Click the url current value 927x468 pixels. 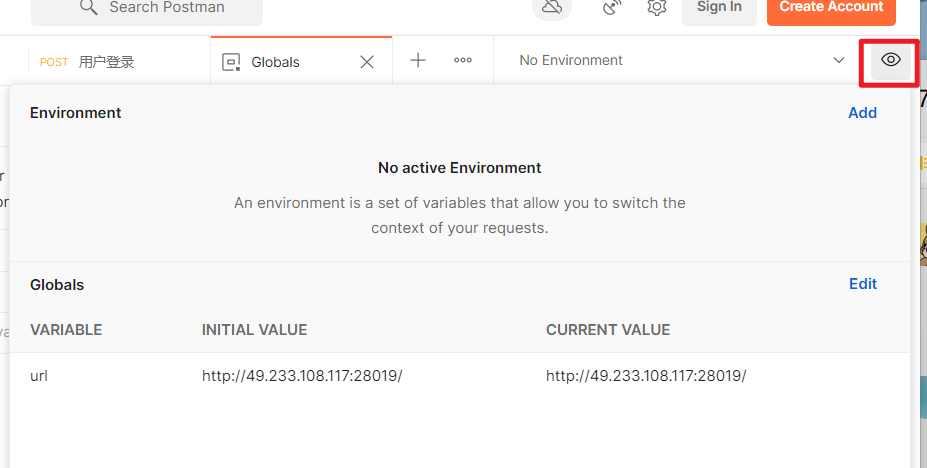[646, 376]
